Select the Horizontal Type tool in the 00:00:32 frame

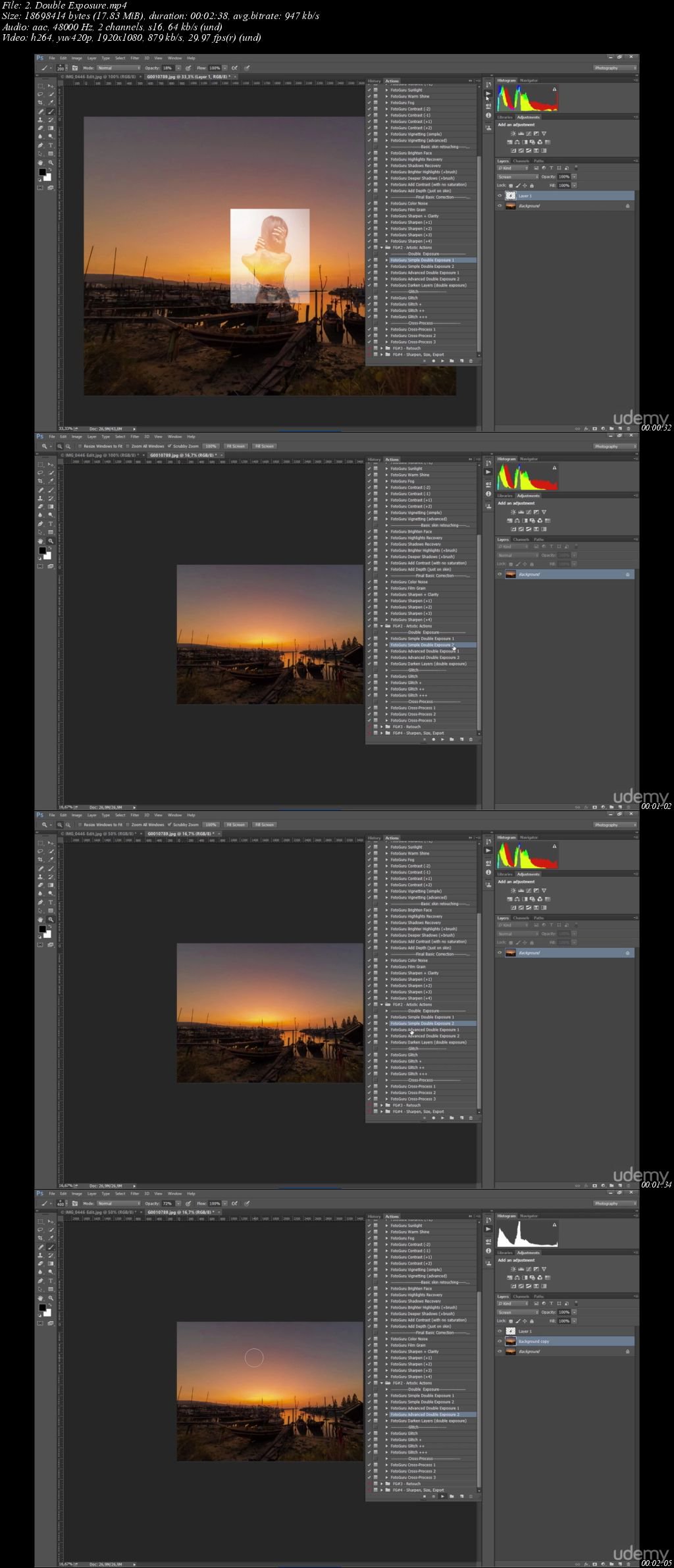point(51,145)
